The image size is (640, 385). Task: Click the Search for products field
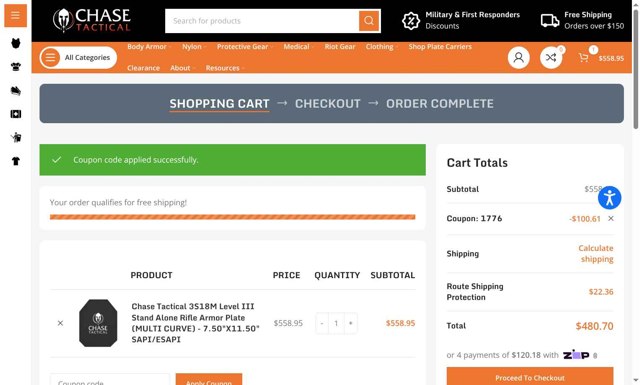(262, 21)
